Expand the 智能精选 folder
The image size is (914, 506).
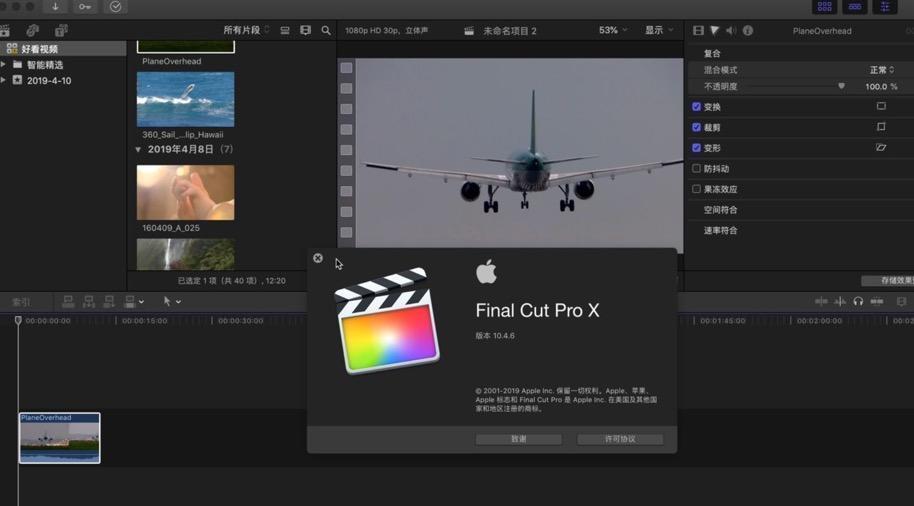point(3,64)
